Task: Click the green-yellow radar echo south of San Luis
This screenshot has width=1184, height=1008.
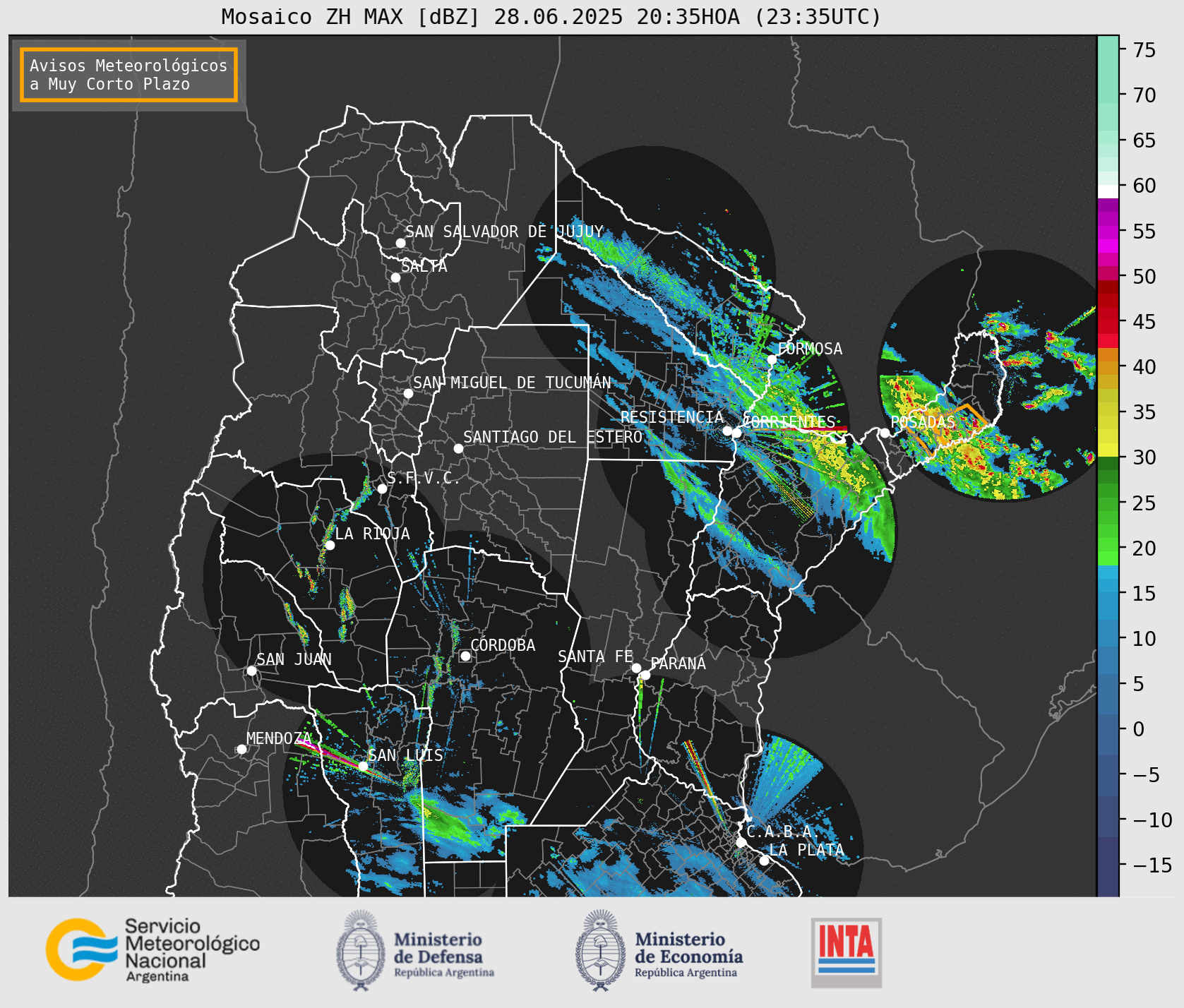Action: (446, 819)
